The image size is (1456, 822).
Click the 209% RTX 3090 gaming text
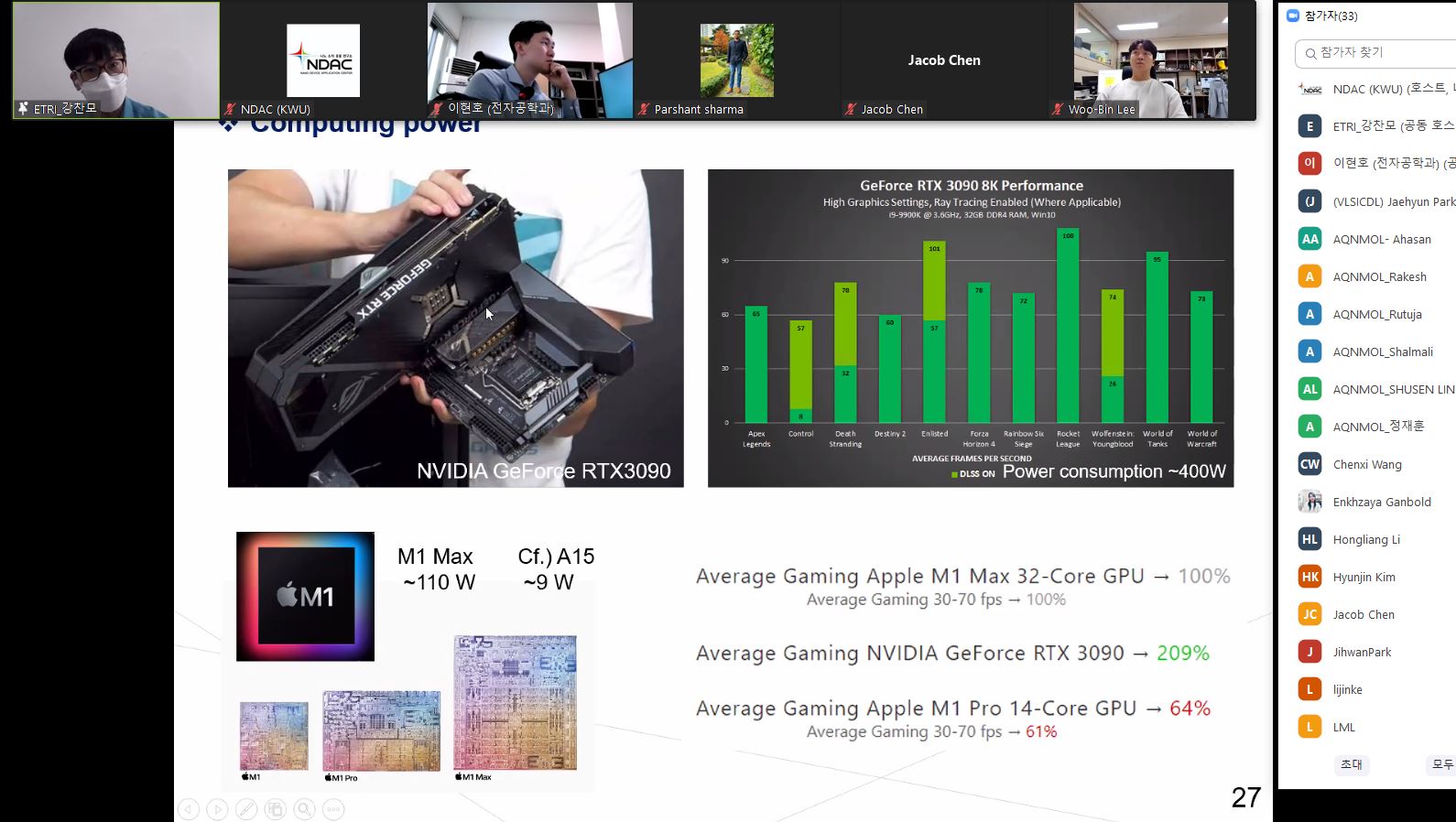point(1182,653)
